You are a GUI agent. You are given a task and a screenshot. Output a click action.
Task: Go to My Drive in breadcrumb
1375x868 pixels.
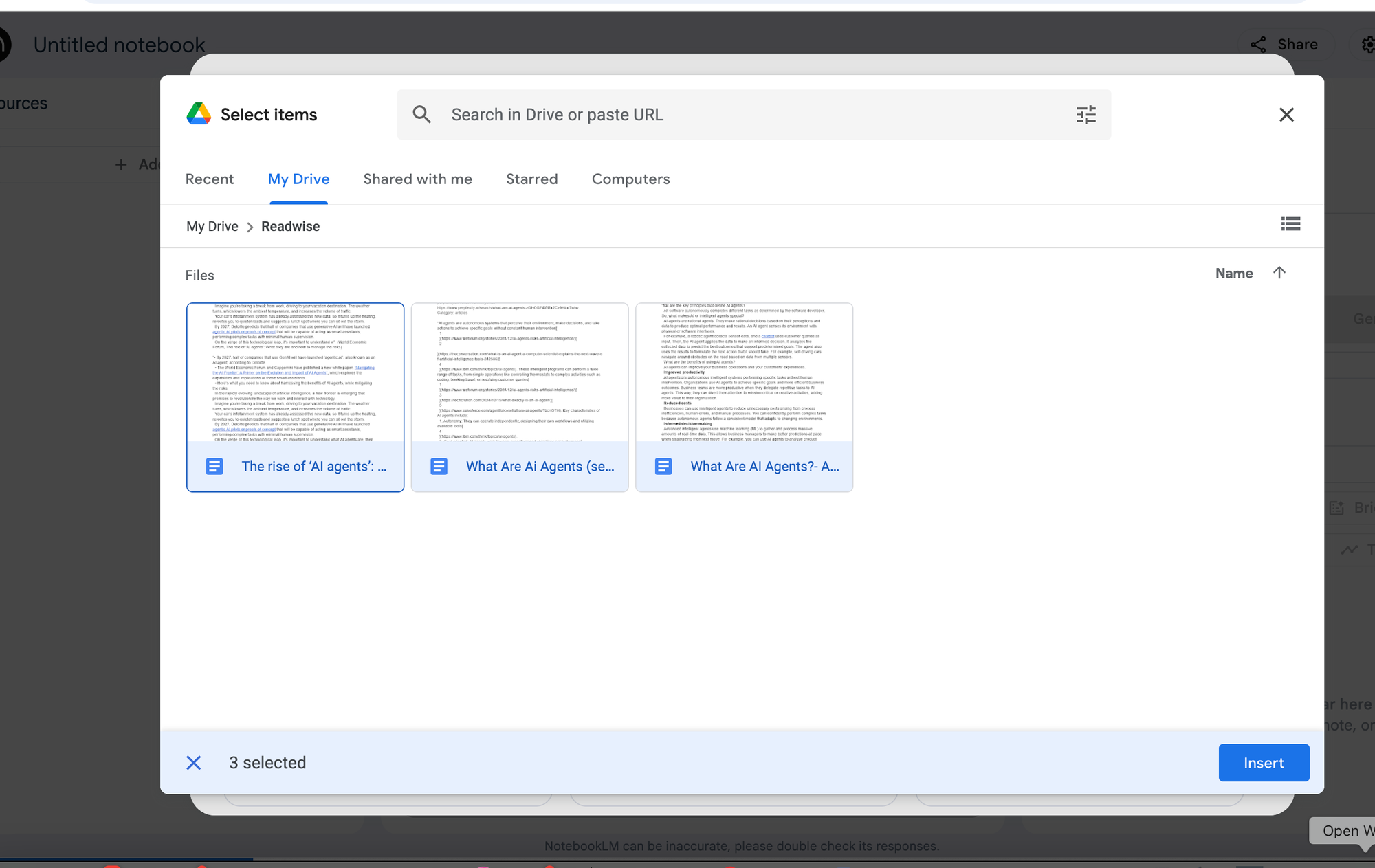click(x=212, y=227)
